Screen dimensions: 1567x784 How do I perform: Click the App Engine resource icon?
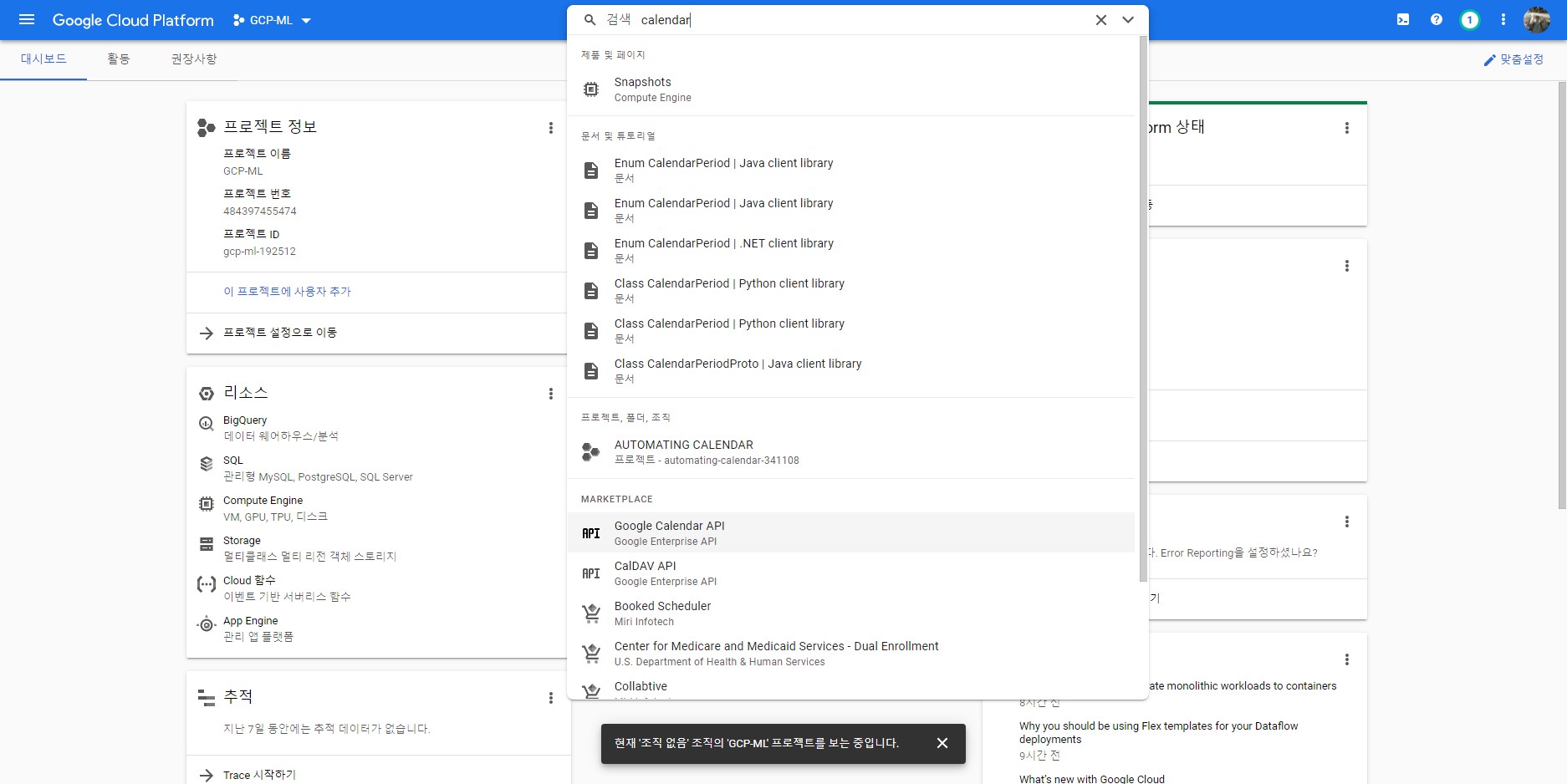pyautogui.click(x=207, y=624)
